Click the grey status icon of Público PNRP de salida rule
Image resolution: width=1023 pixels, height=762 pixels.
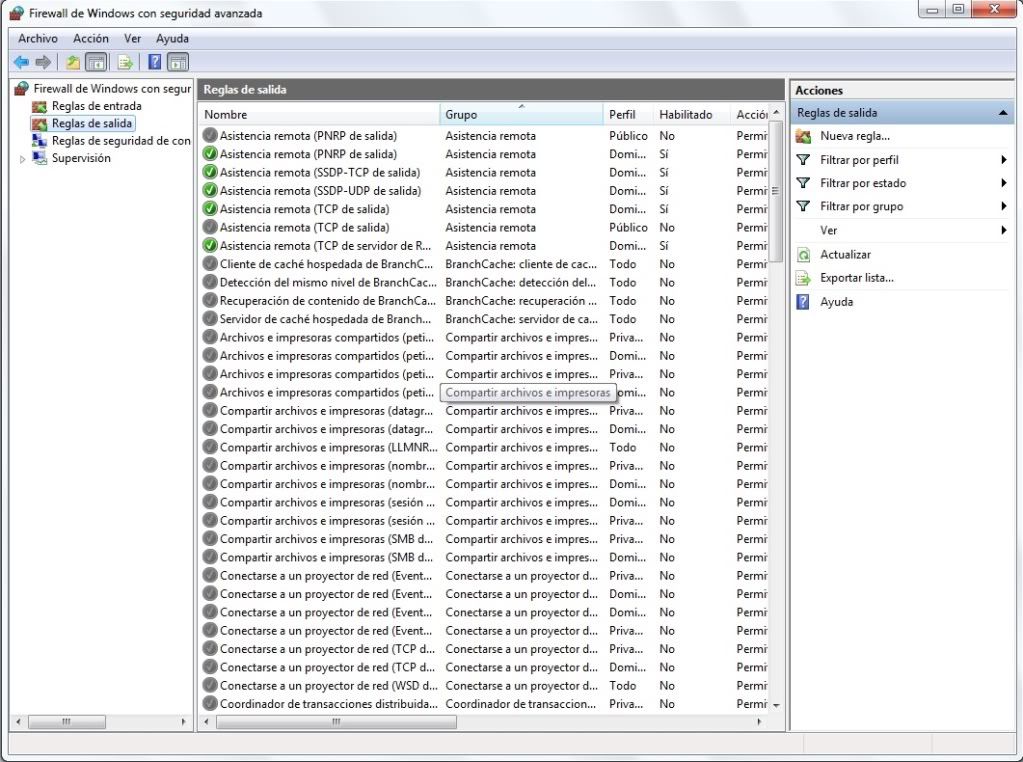click(210, 135)
